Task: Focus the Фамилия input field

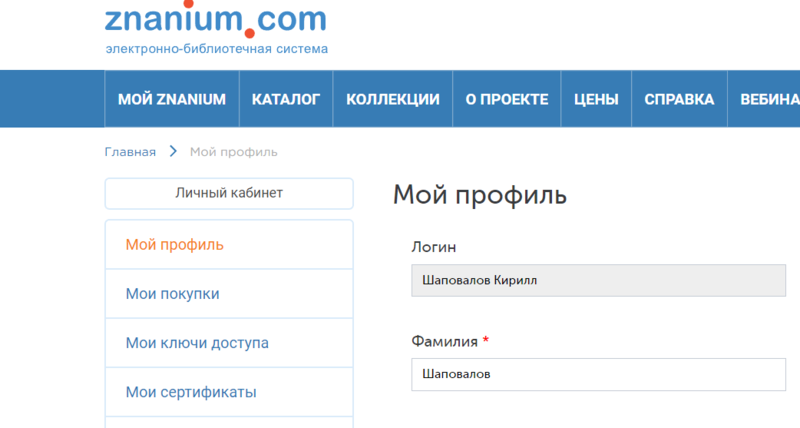Action: point(598,374)
